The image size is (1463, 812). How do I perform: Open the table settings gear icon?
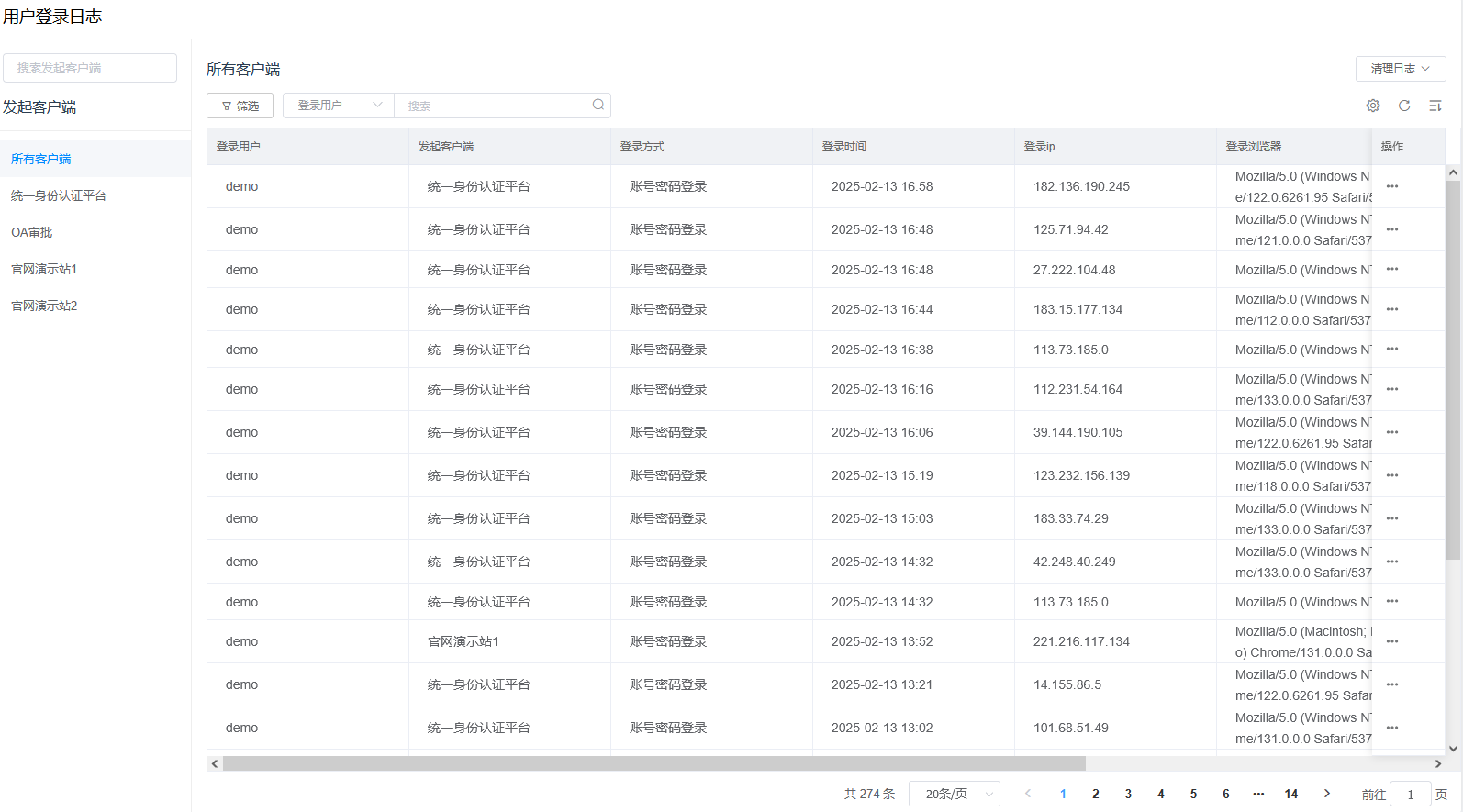(1373, 106)
